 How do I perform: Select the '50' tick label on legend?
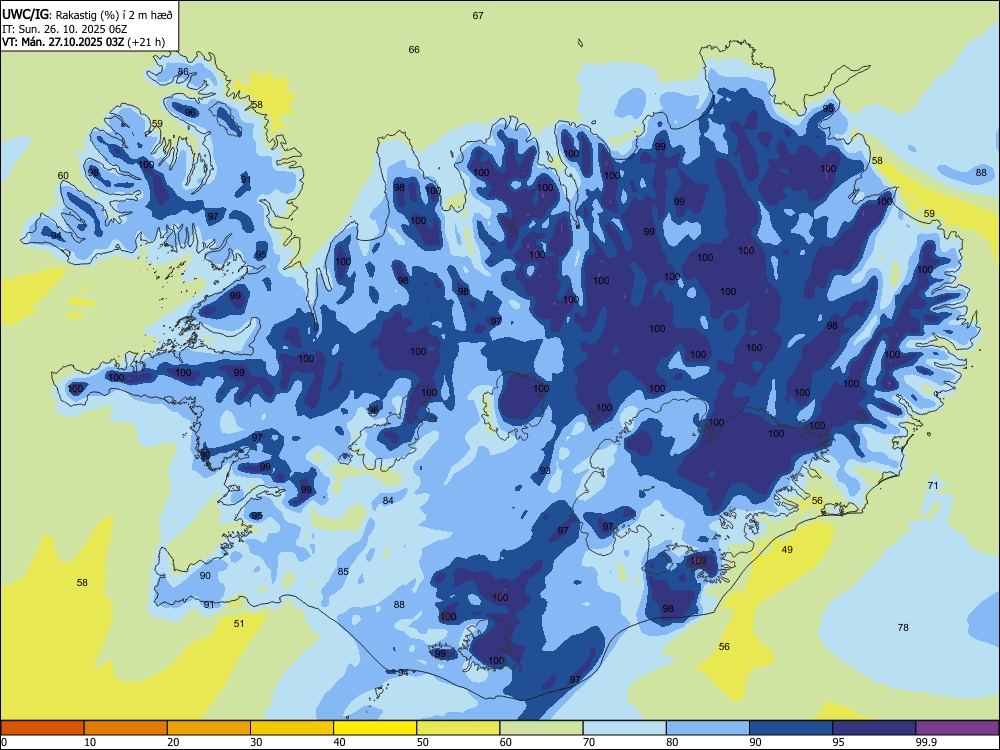click(422, 742)
